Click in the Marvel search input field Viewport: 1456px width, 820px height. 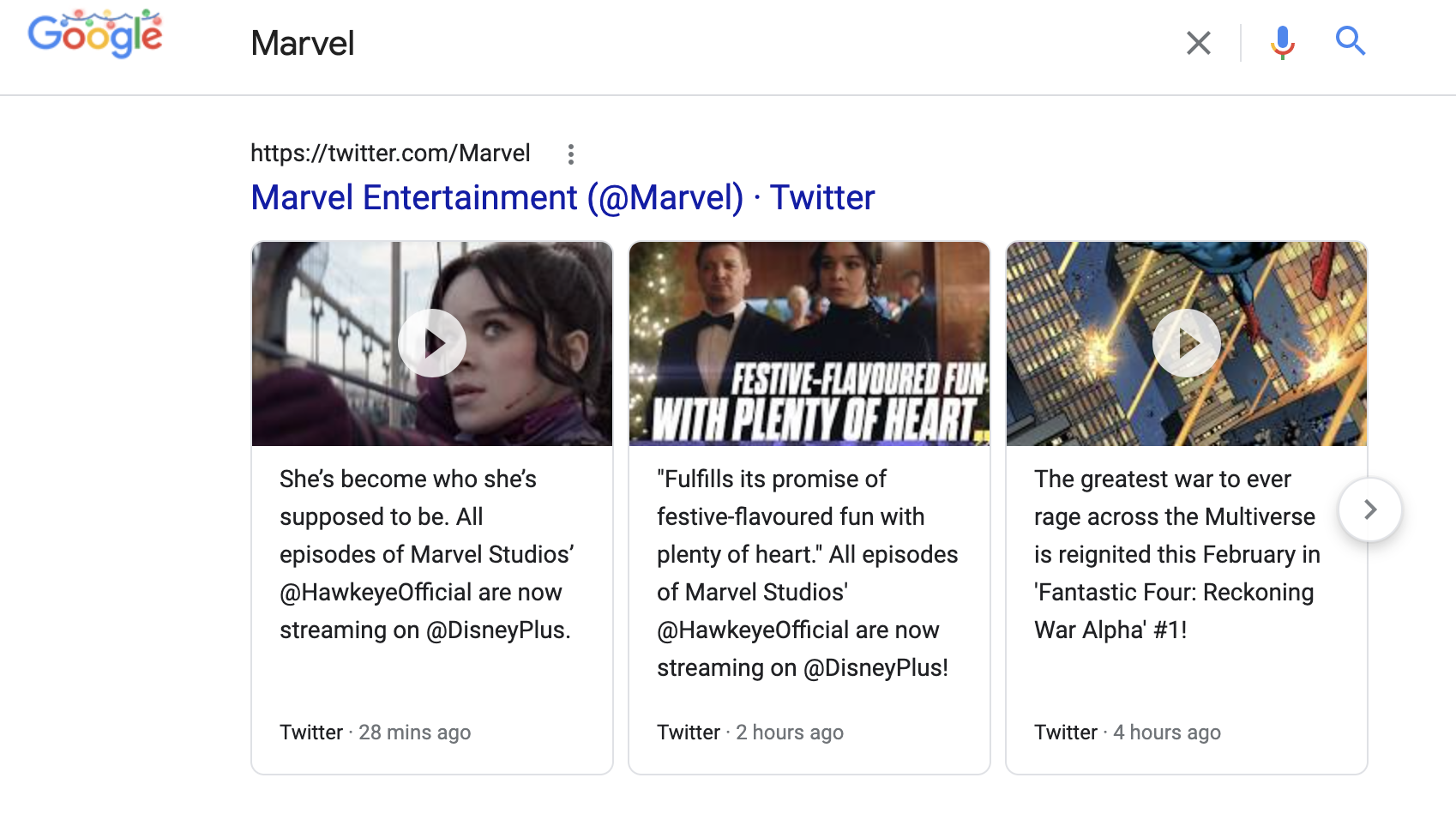[x=686, y=44]
